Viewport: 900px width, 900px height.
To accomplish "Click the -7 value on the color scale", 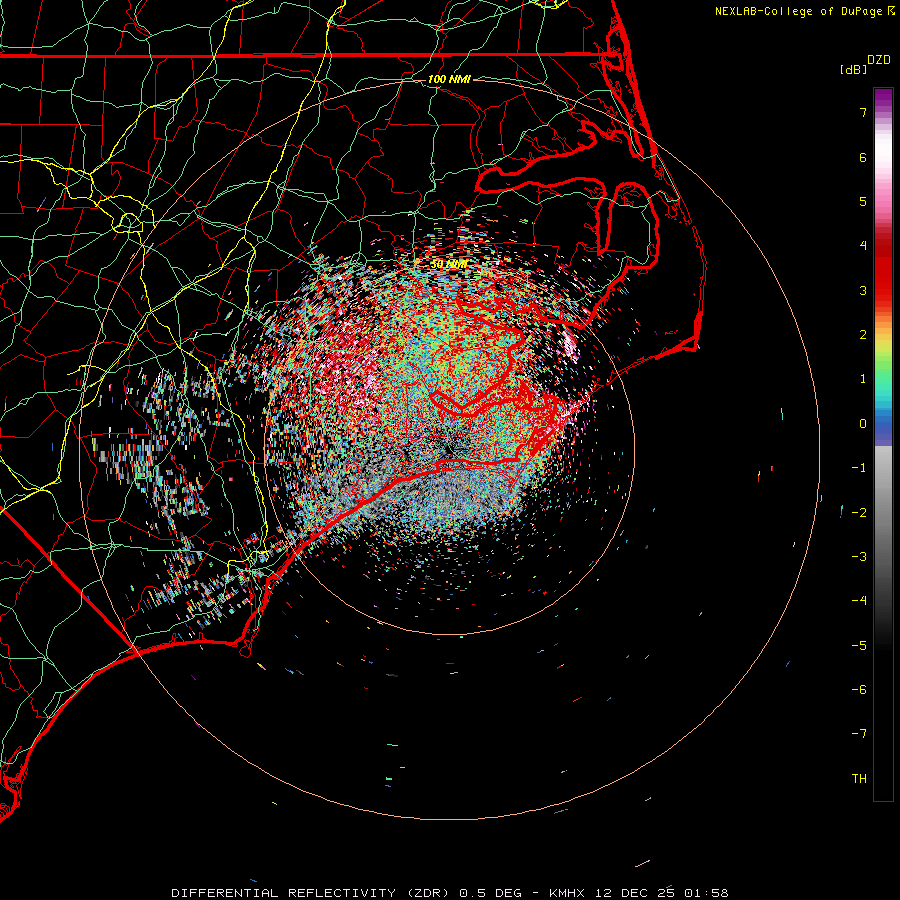I will coord(859,734).
